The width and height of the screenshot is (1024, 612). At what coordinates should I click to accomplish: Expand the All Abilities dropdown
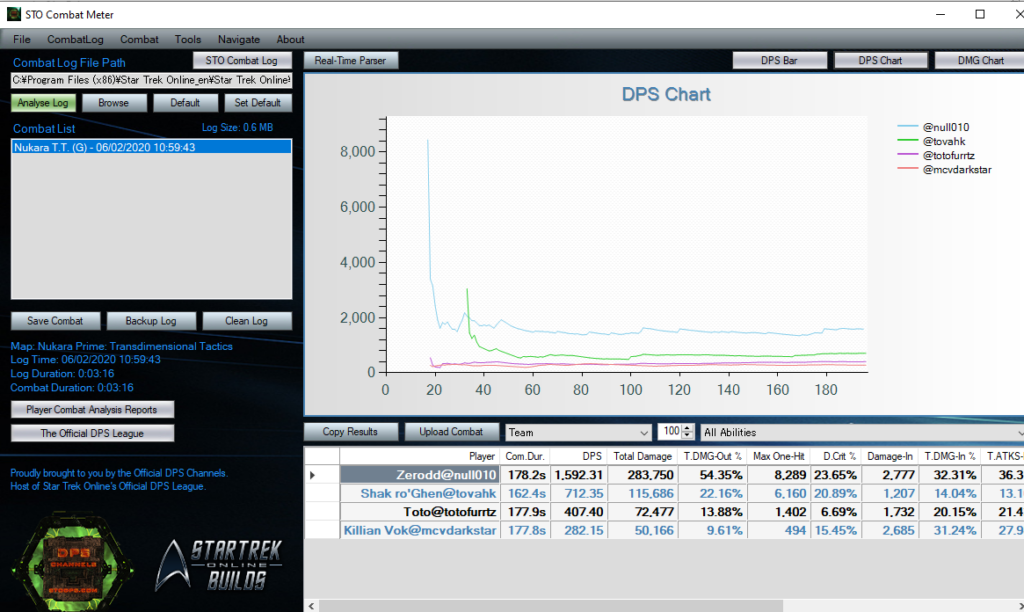[860, 432]
